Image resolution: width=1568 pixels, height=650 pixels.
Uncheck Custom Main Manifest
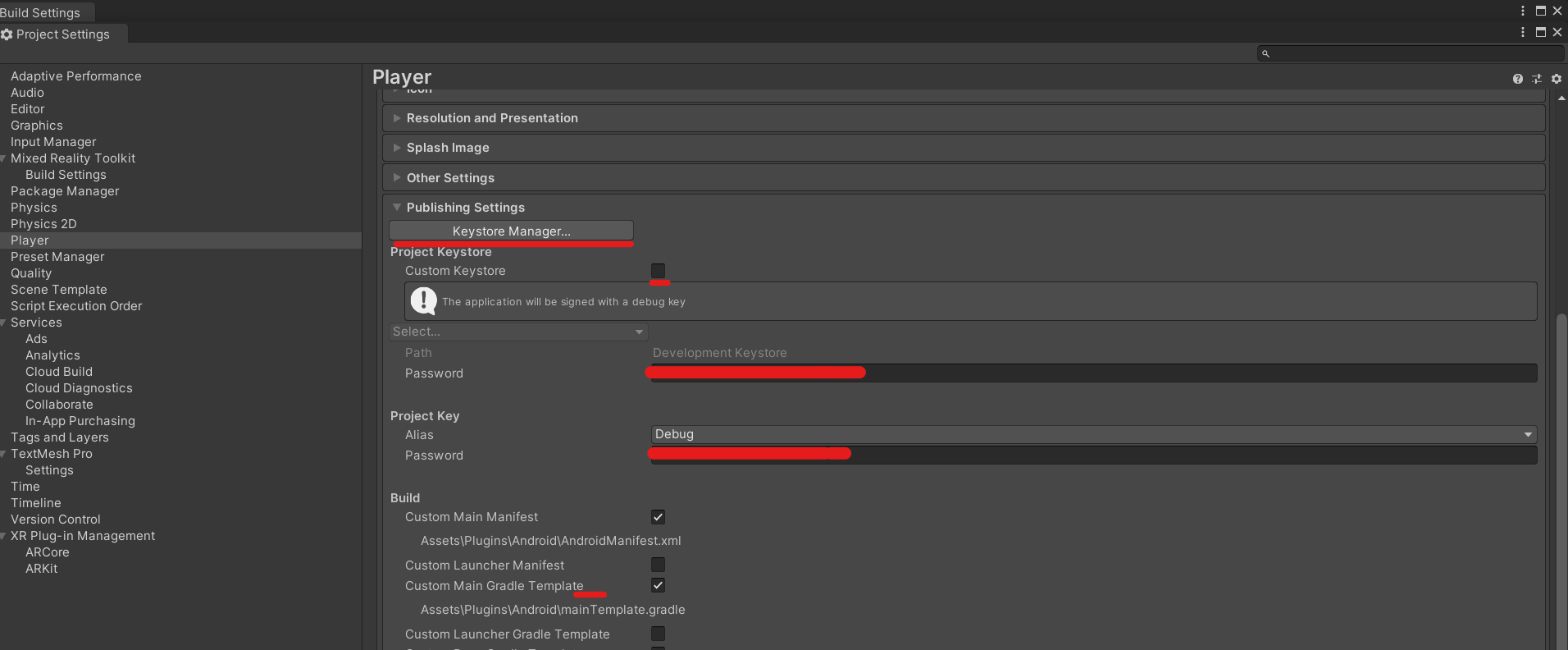pyautogui.click(x=658, y=516)
